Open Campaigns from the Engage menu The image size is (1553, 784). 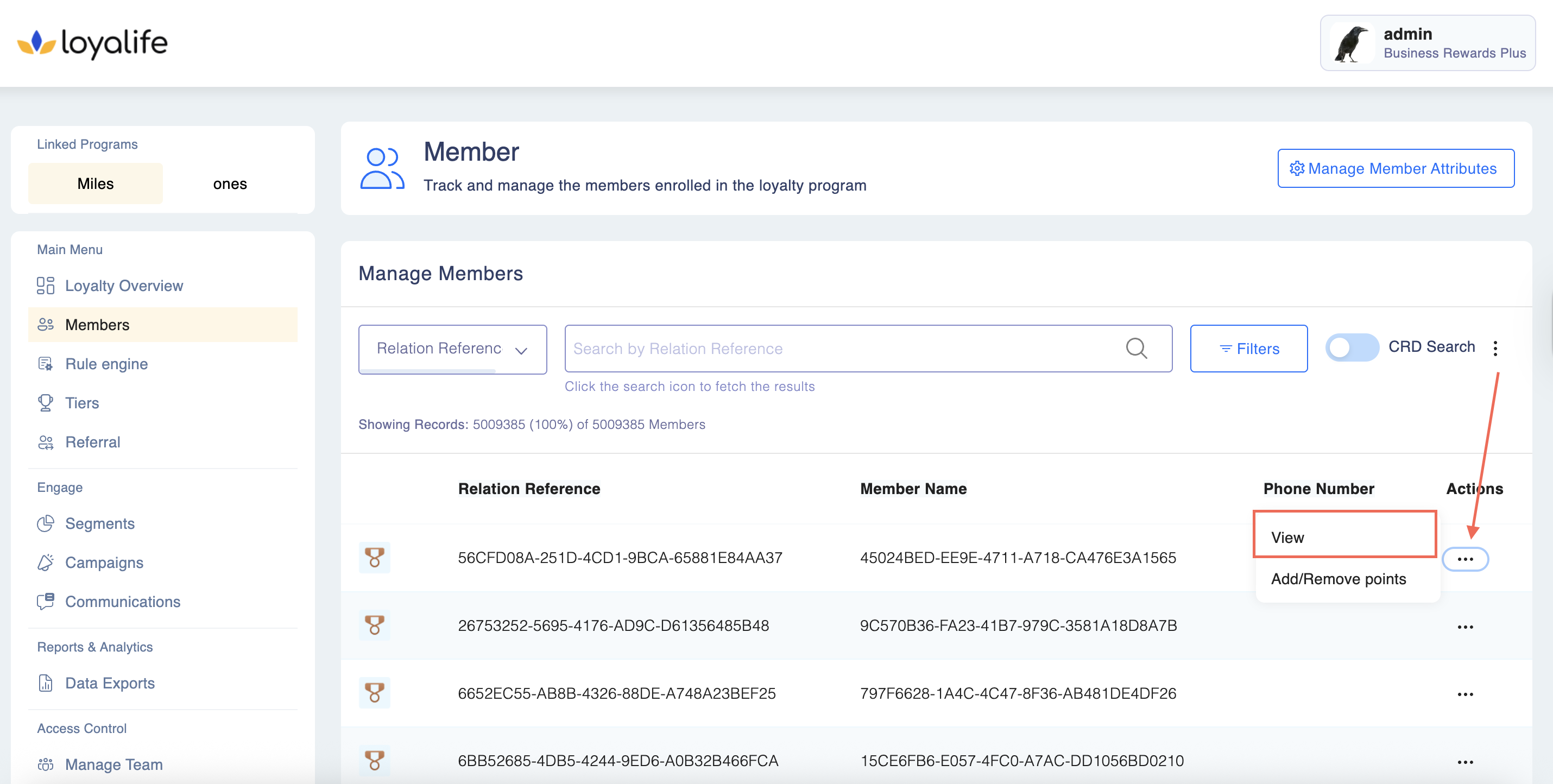pos(104,563)
